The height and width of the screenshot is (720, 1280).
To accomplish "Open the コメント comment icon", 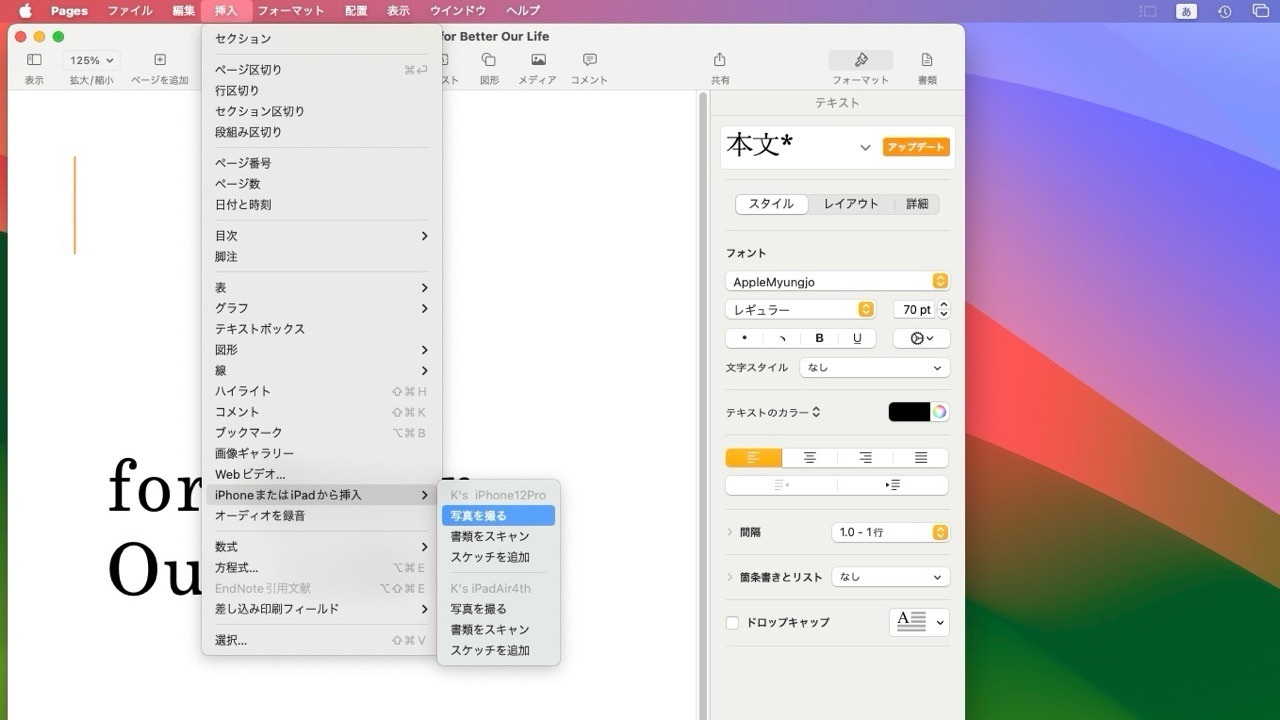I will pyautogui.click(x=589, y=60).
